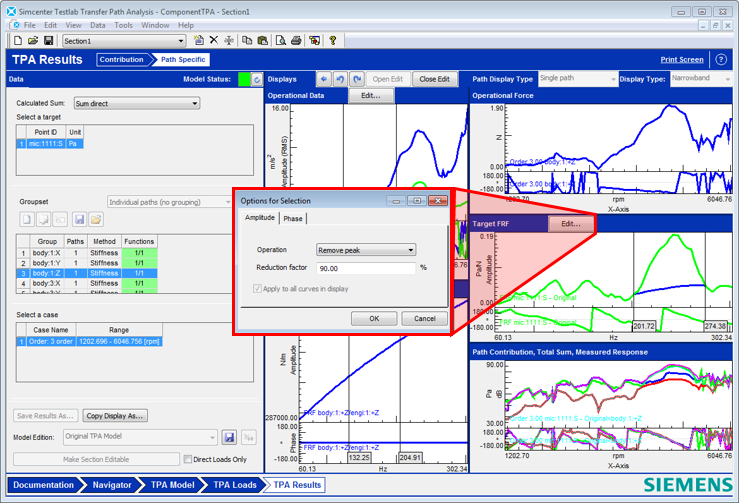The height and width of the screenshot is (503, 739).
Task: Open the Path Display Type dropdown
Action: click(x=577, y=78)
